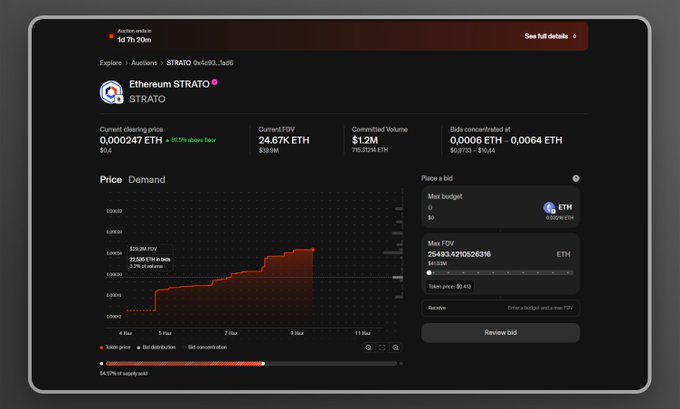Open the STRATO 0x4c93 contract breadcrumb

(200, 63)
